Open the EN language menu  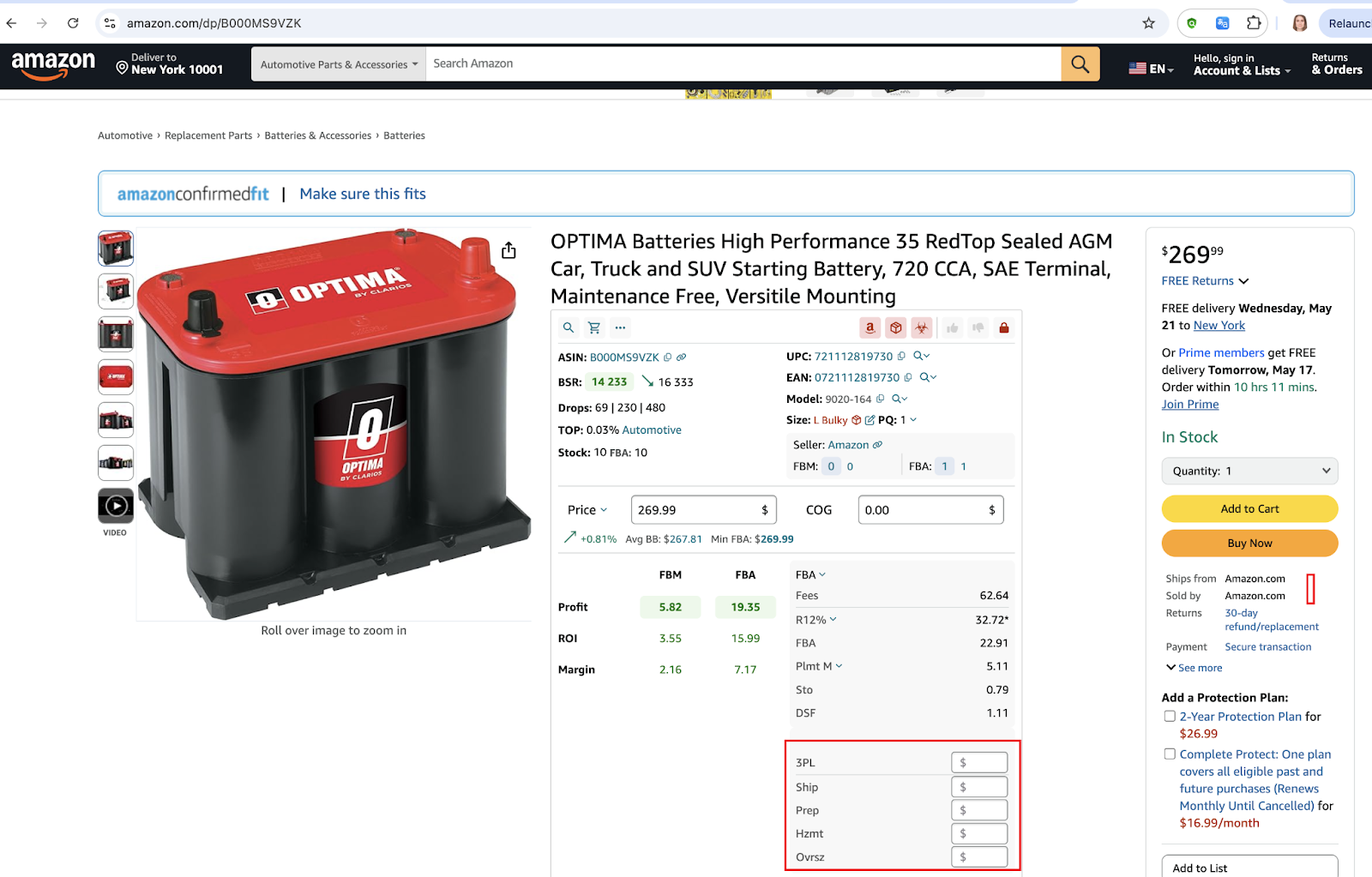coord(1151,66)
